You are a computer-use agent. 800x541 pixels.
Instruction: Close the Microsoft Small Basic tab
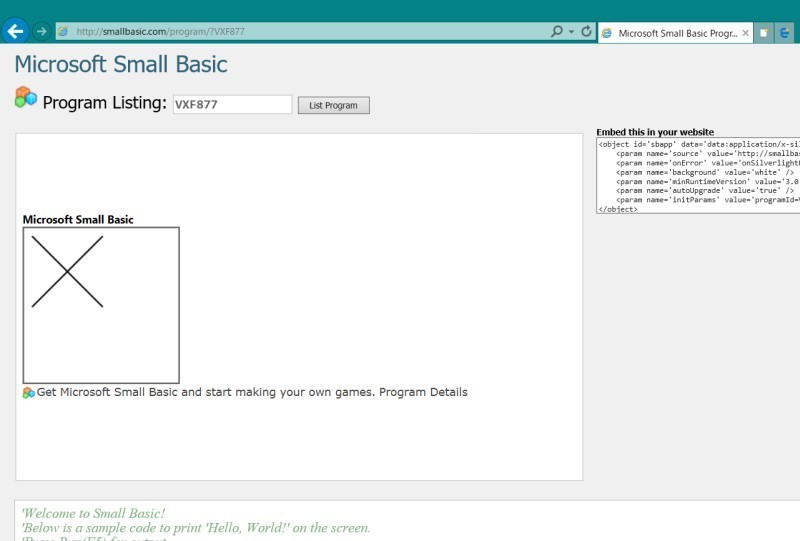(745, 33)
